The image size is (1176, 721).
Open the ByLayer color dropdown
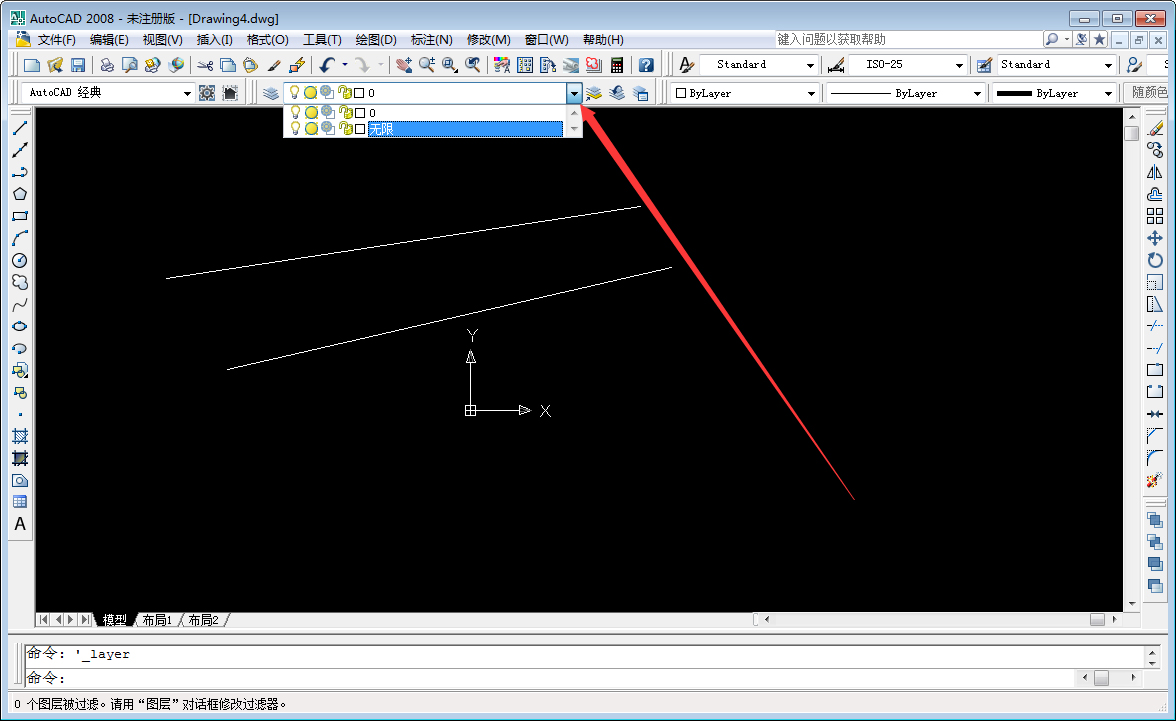tap(810, 92)
